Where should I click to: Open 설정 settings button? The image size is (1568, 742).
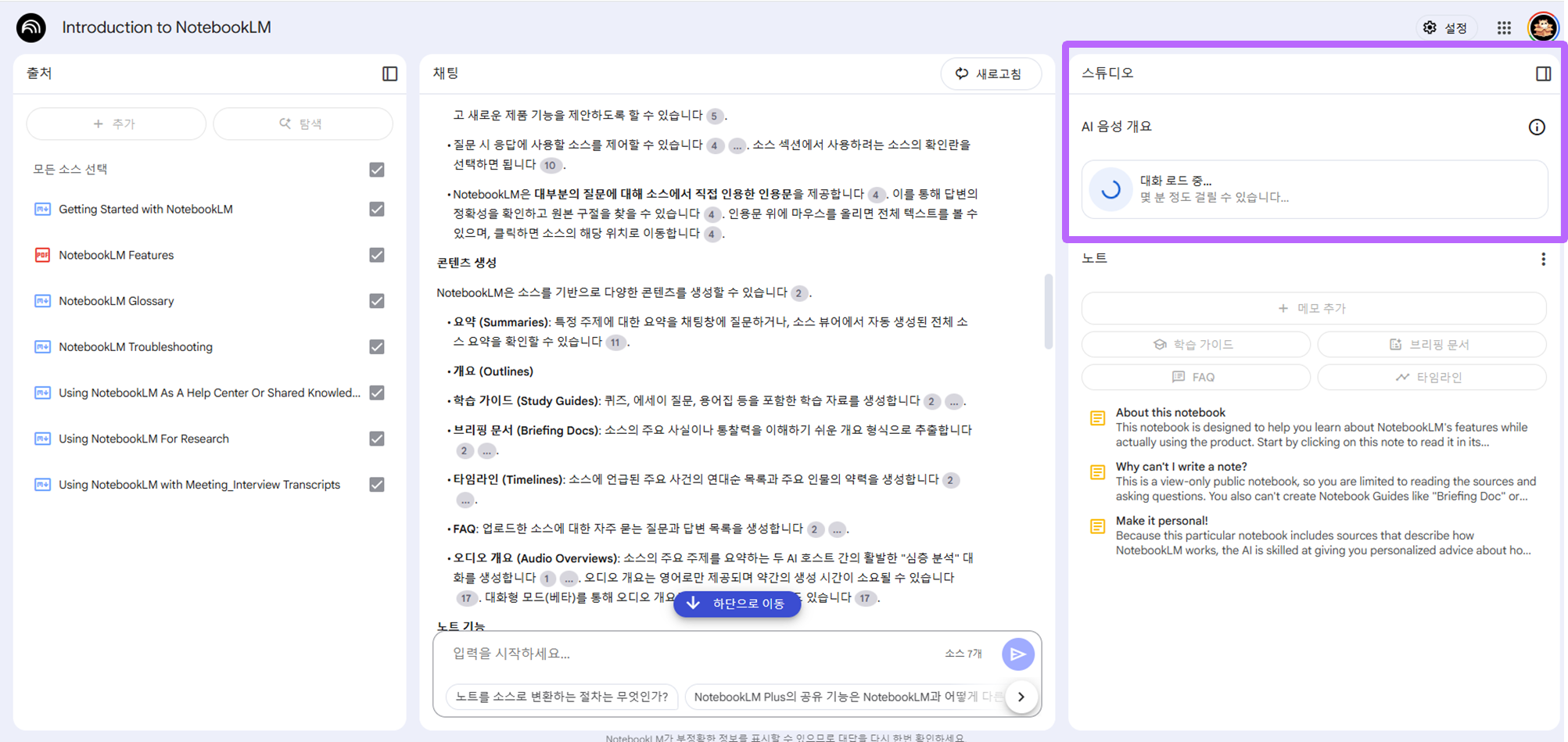click(x=1445, y=27)
